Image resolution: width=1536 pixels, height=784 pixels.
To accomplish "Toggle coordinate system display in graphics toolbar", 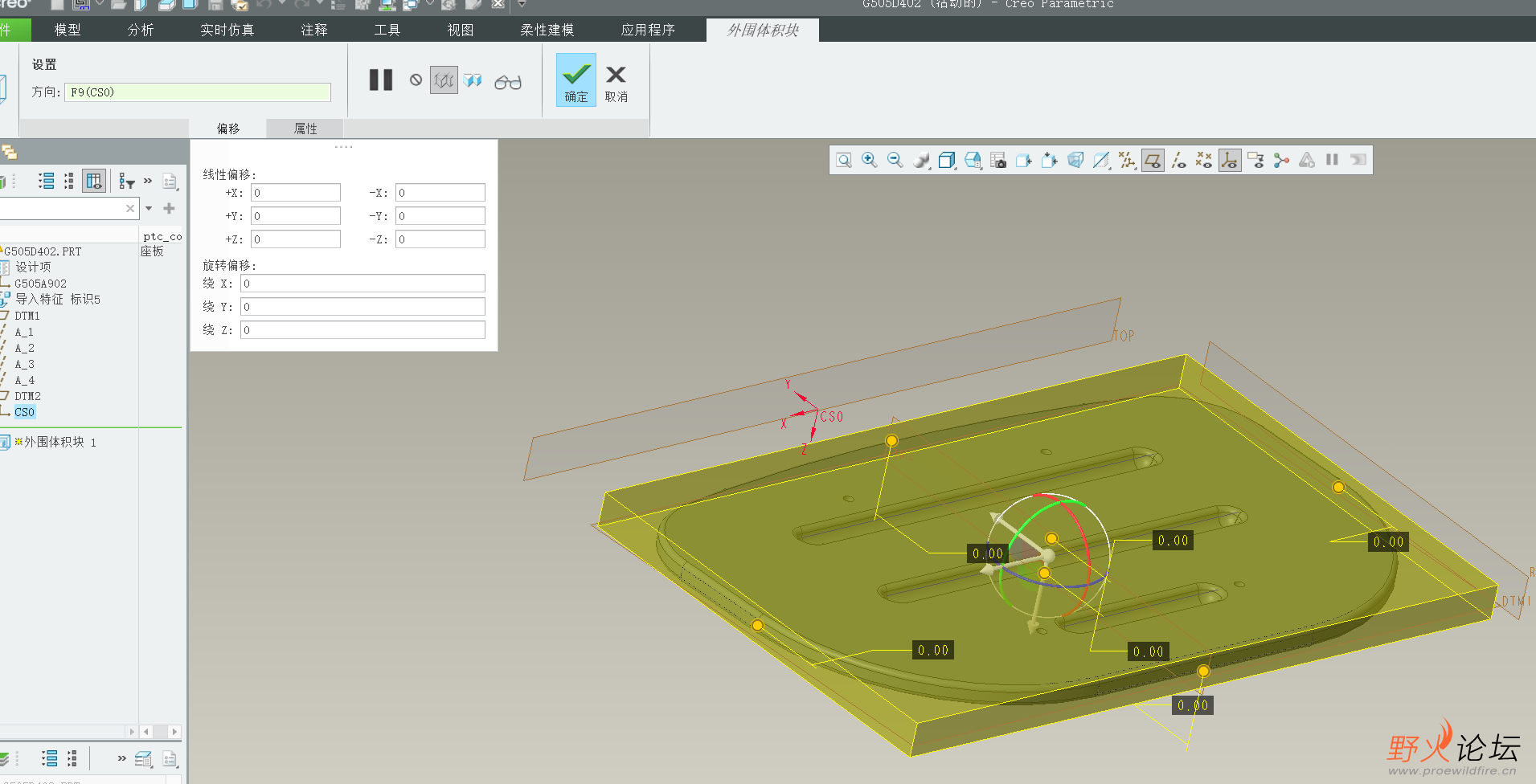I will tap(1229, 161).
